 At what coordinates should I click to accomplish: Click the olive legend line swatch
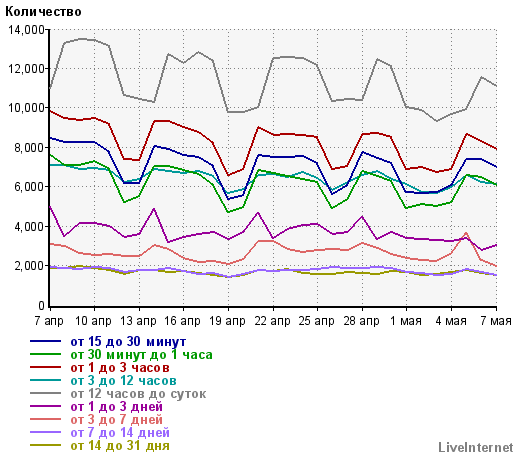45,445
